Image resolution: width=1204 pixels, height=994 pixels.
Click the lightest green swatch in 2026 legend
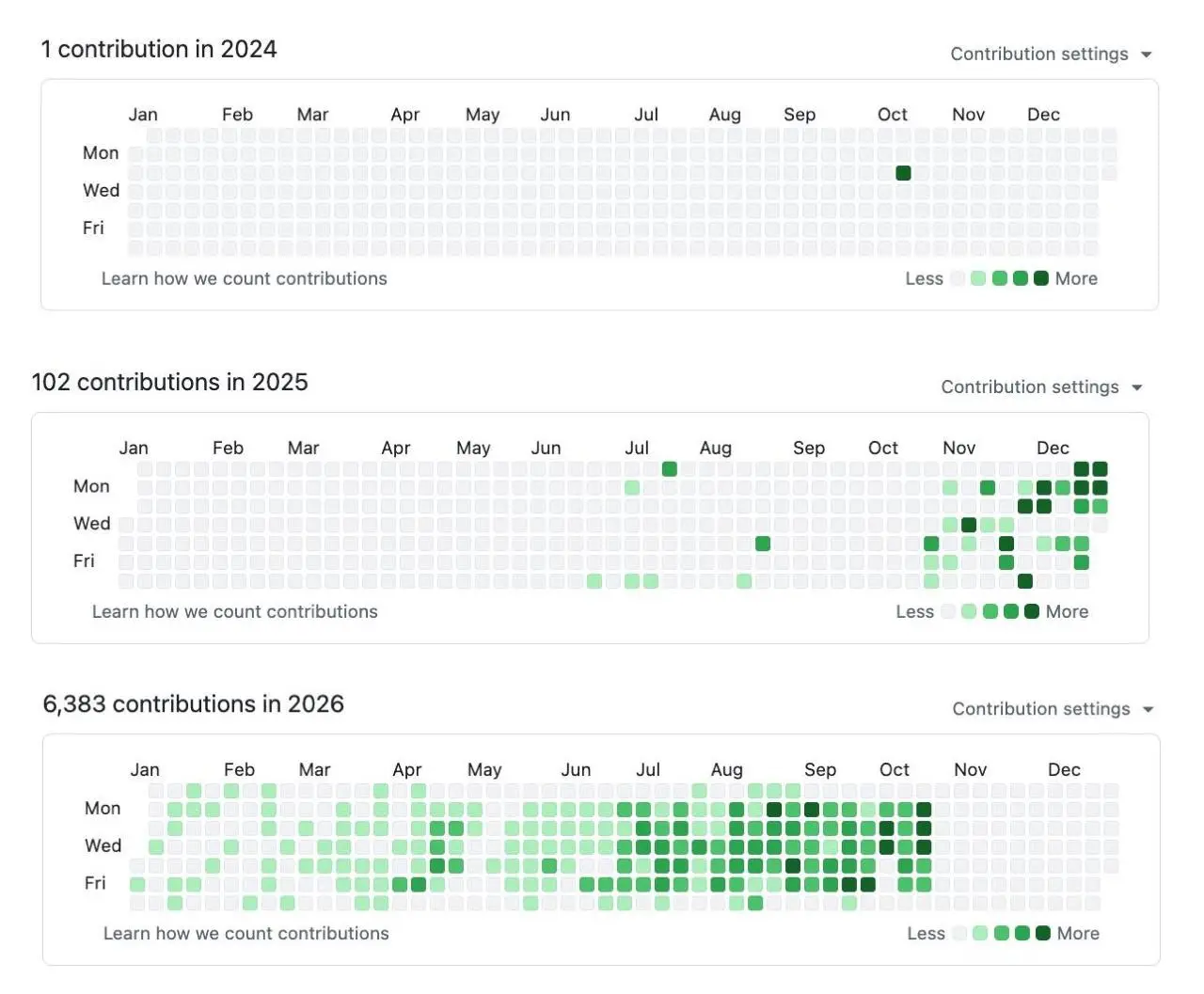(x=980, y=933)
